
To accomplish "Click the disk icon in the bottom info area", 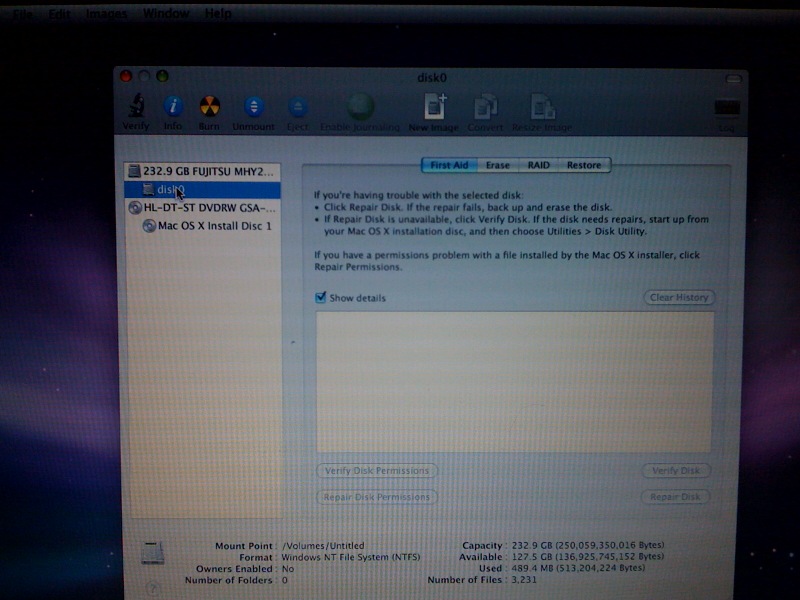I will pyautogui.click(x=153, y=553).
